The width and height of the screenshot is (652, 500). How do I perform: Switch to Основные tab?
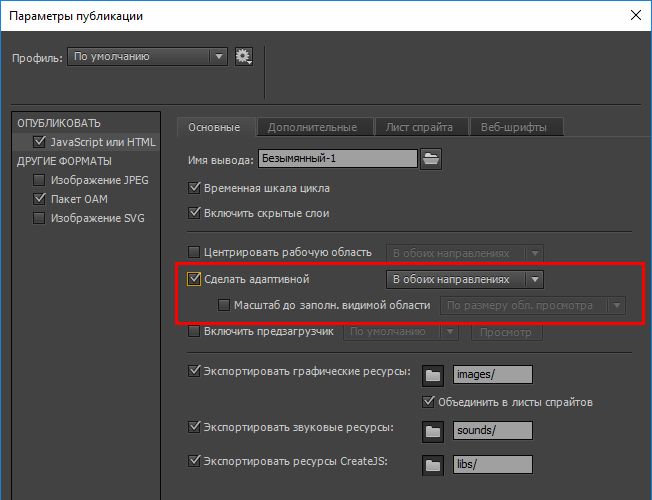click(214, 127)
